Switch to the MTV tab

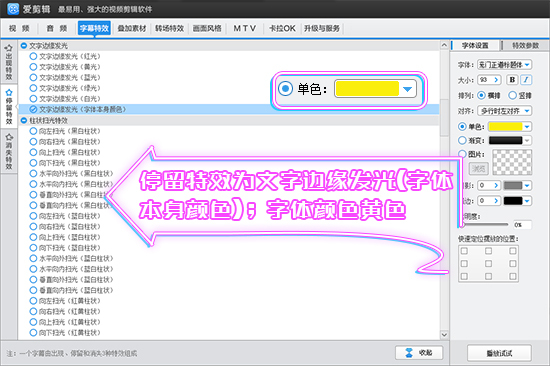[244, 28]
